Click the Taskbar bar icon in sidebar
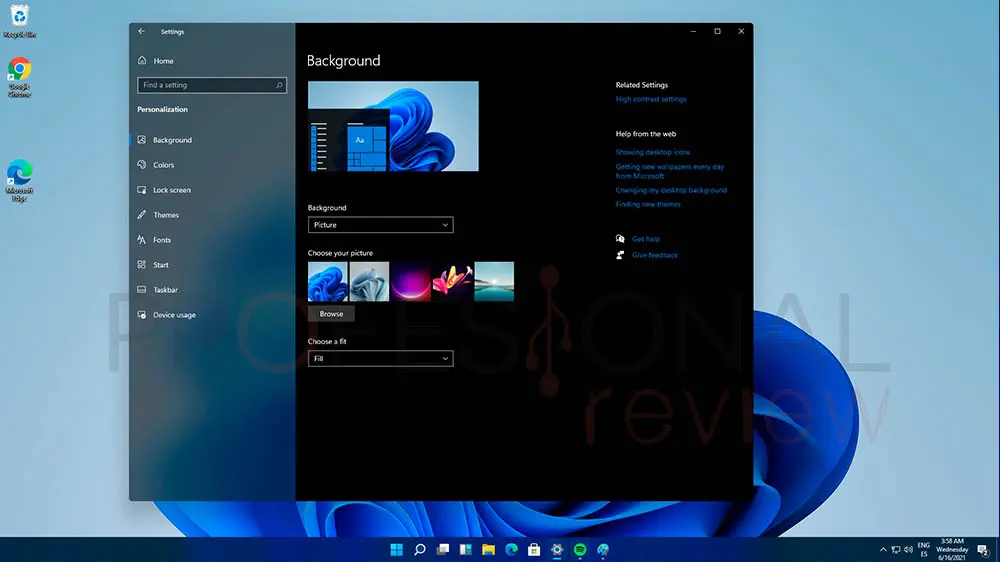This screenshot has height=562, width=1000. pyautogui.click(x=142, y=290)
